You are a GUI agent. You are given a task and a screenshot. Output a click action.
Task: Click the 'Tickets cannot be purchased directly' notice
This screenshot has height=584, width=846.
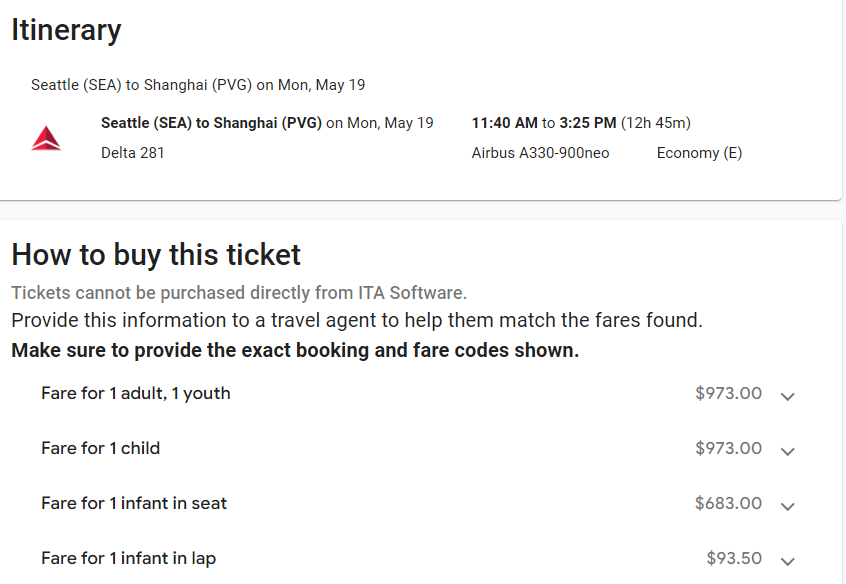pos(239,293)
